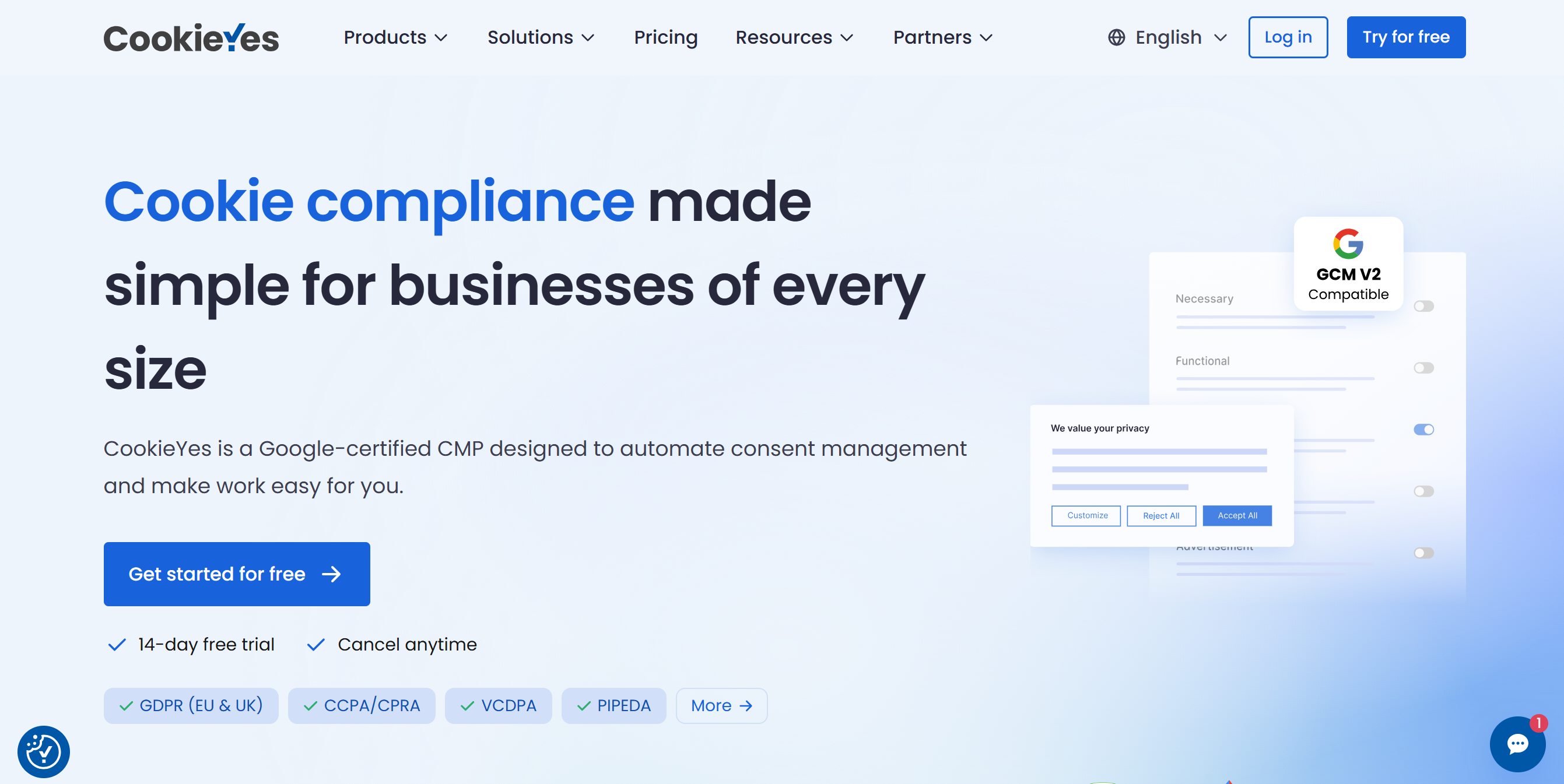The width and height of the screenshot is (1564, 784).
Task: Click Accept All in the privacy banner
Action: click(1237, 516)
